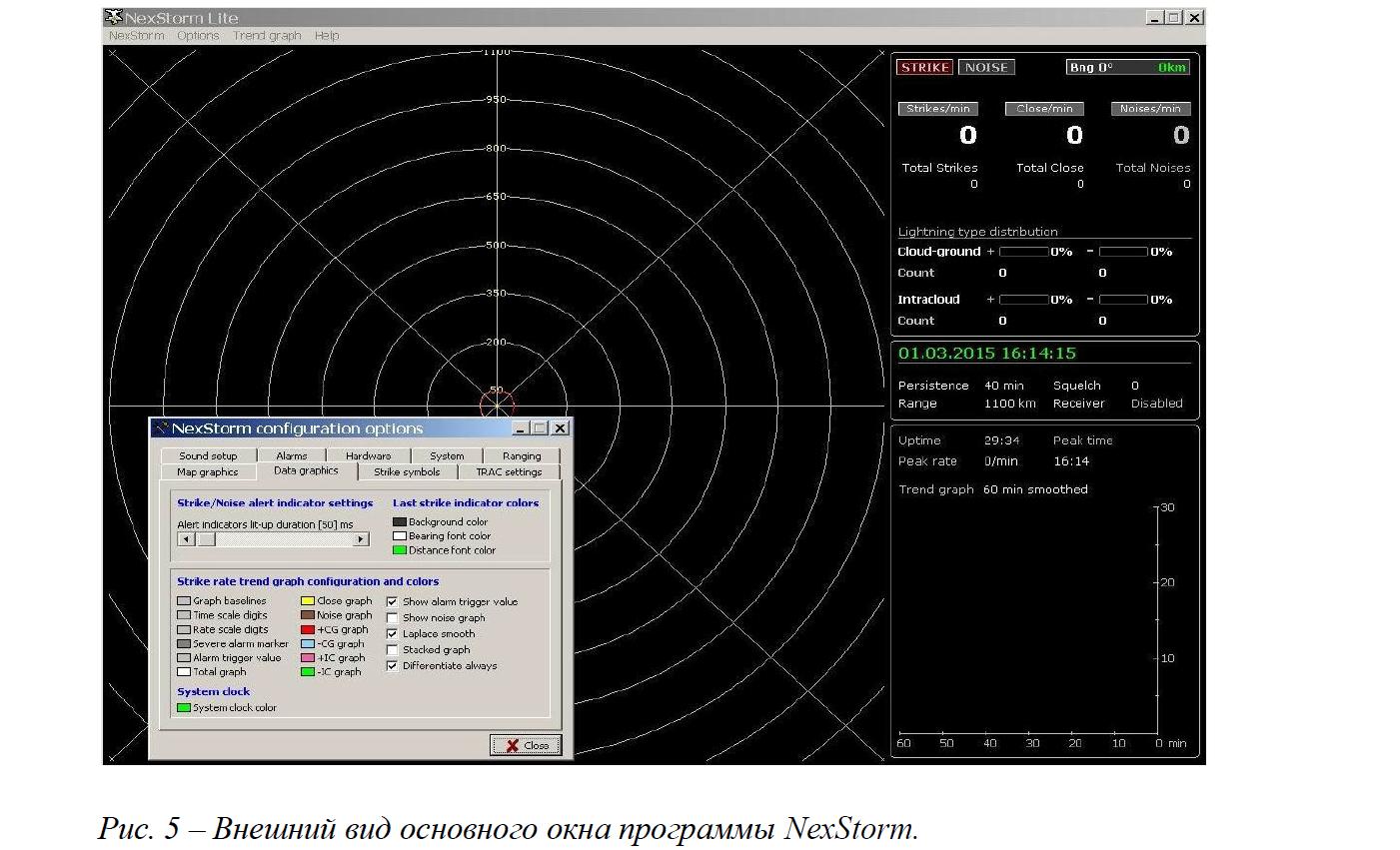Viewport: 1400px width, 850px height.
Task: Click the STRIKE indicator
Action: pyautogui.click(x=924, y=68)
